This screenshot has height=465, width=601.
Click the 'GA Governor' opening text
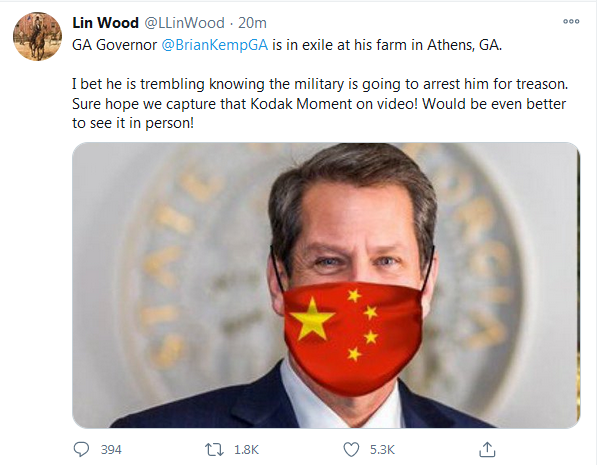(114, 45)
